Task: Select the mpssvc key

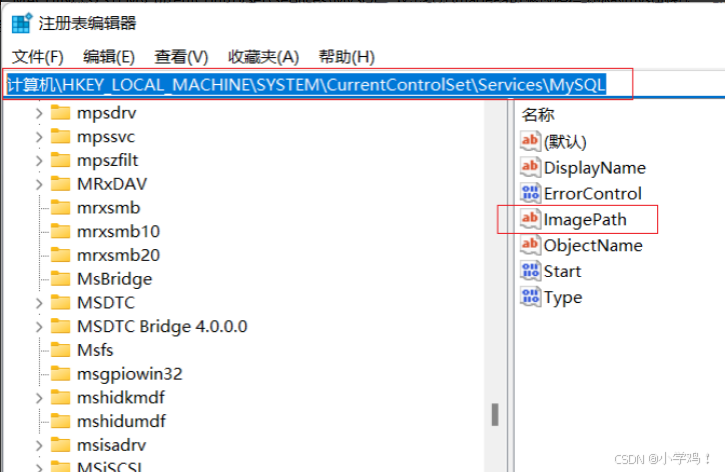Action: coord(106,137)
